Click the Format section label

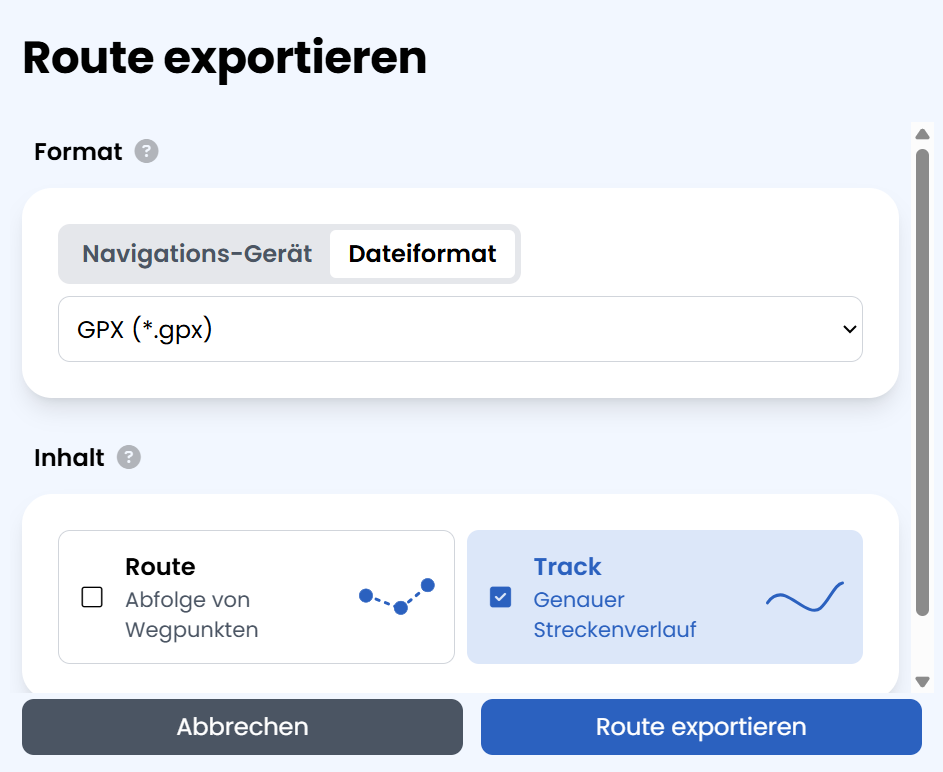coord(78,152)
